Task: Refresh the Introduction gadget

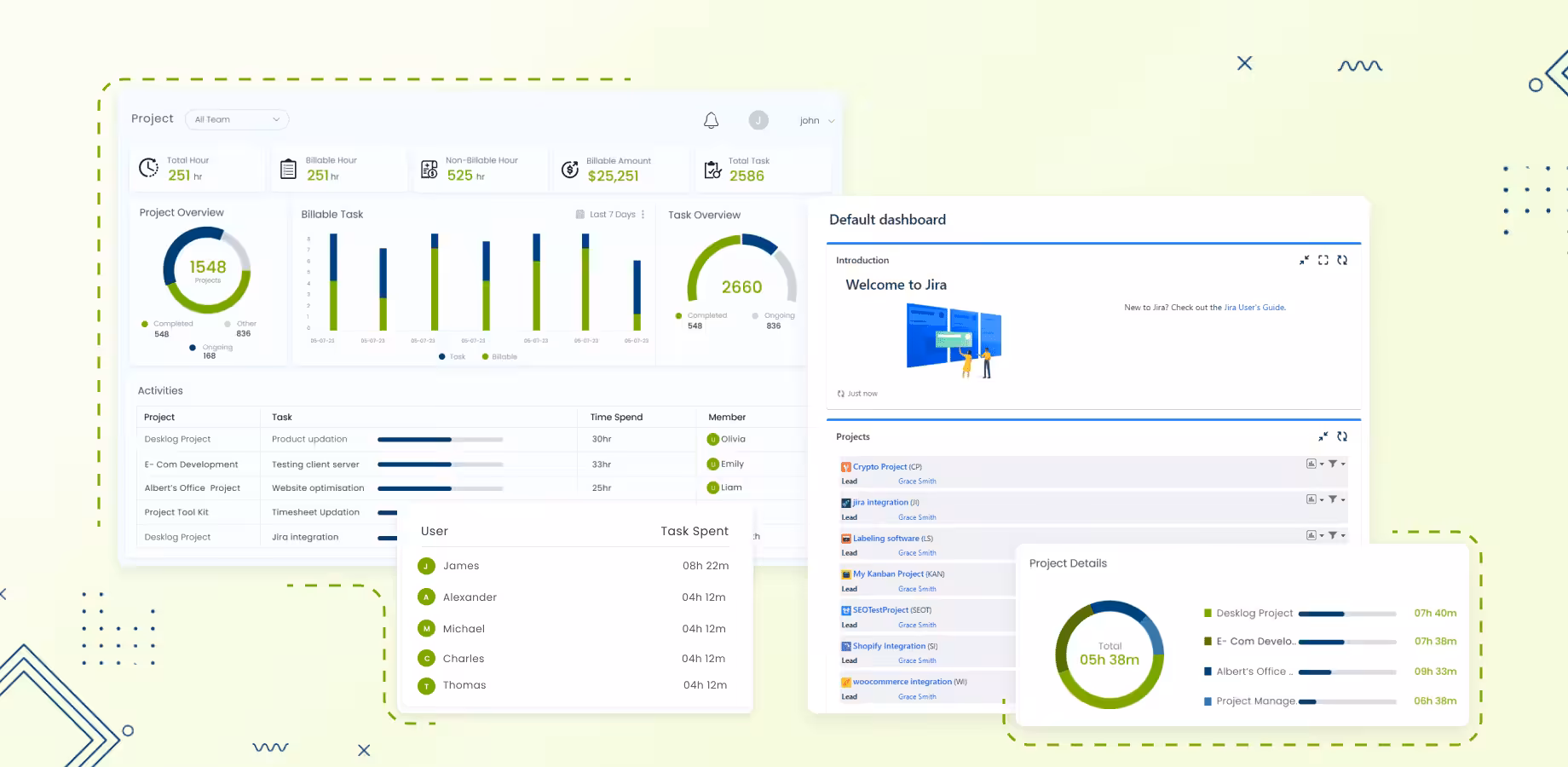Action: tap(1342, 261)
